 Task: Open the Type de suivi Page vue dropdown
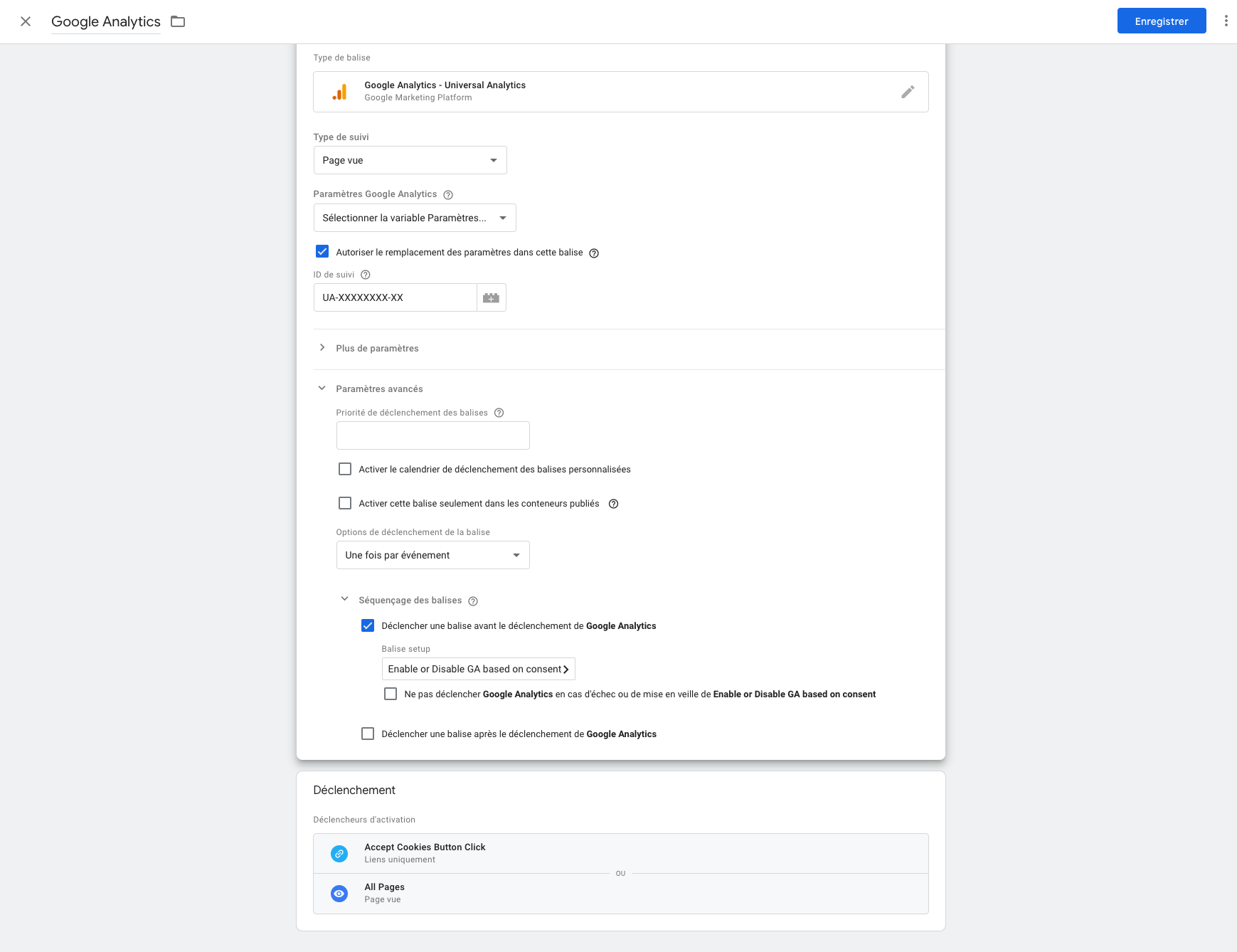410,160
